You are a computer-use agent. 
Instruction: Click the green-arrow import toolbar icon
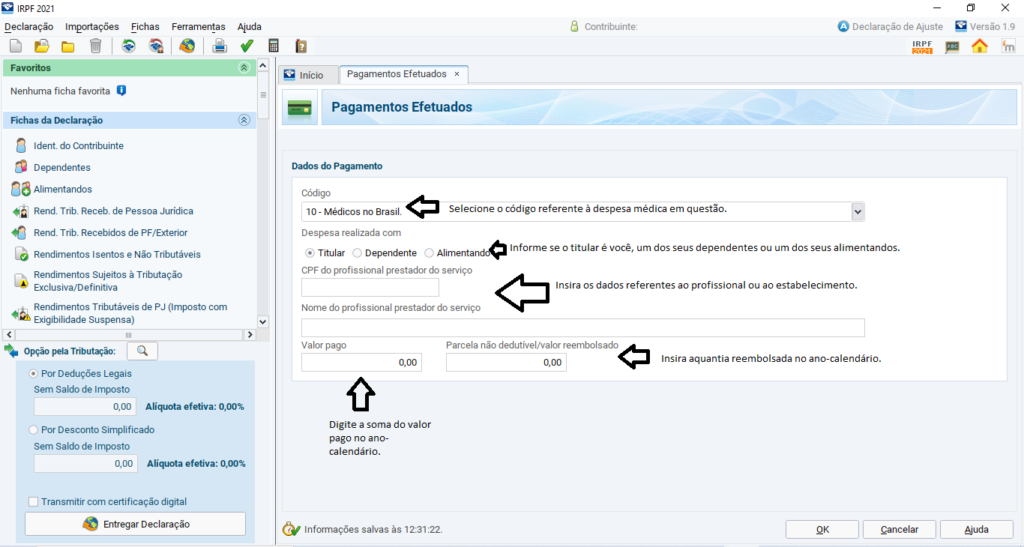(129, 46)
